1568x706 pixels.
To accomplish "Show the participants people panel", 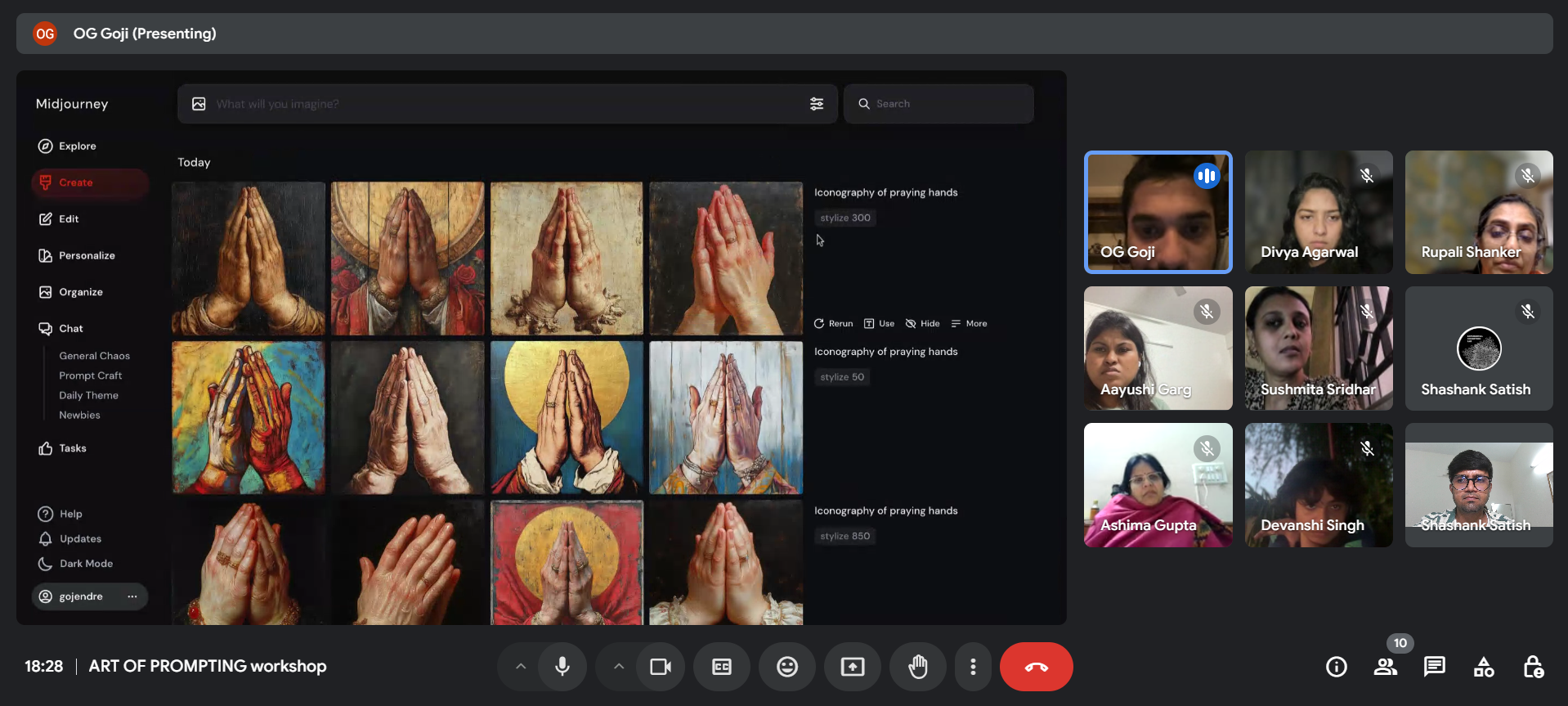I will [1386, 667].
